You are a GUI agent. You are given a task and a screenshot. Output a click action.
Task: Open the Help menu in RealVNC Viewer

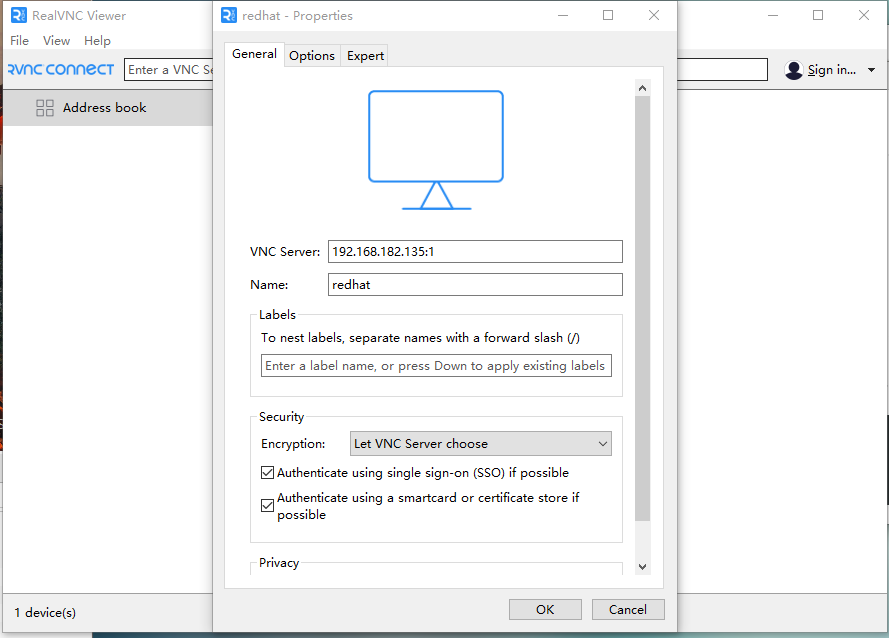97,41
